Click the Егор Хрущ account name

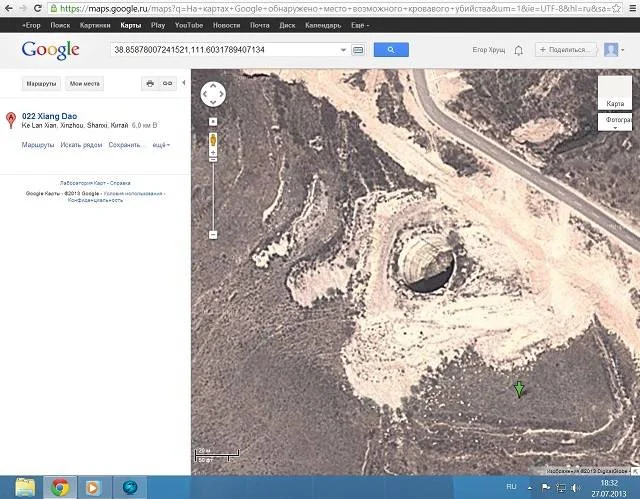[x=489, y=50]
